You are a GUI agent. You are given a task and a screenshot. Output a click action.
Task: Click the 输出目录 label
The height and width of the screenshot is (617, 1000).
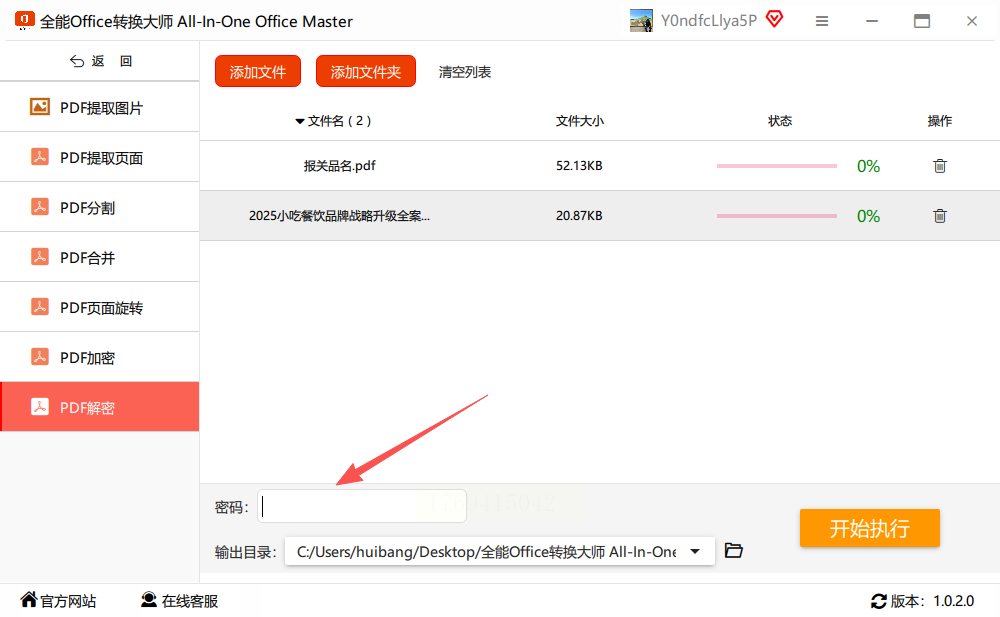(246, 552)
